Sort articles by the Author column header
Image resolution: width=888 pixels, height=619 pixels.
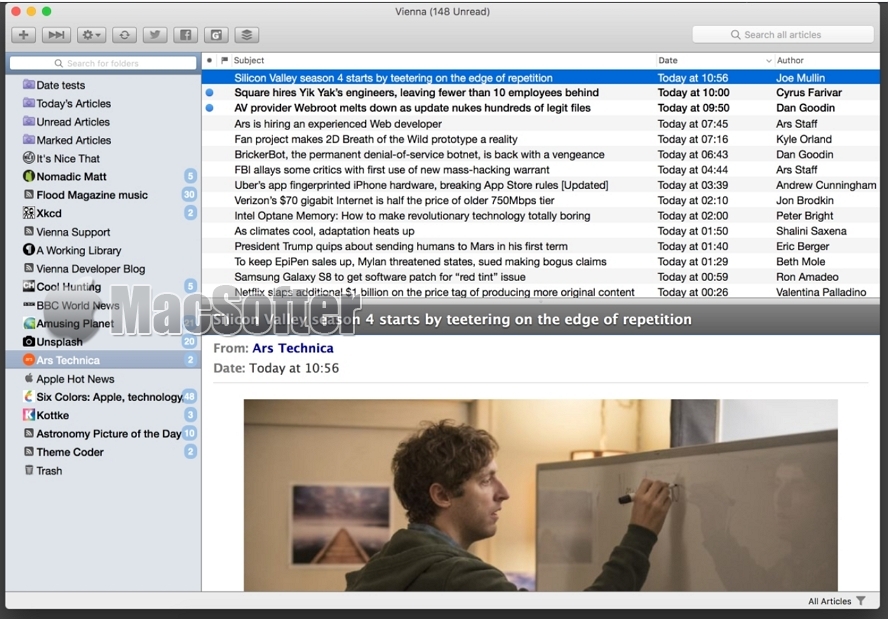tap(827, 60)
